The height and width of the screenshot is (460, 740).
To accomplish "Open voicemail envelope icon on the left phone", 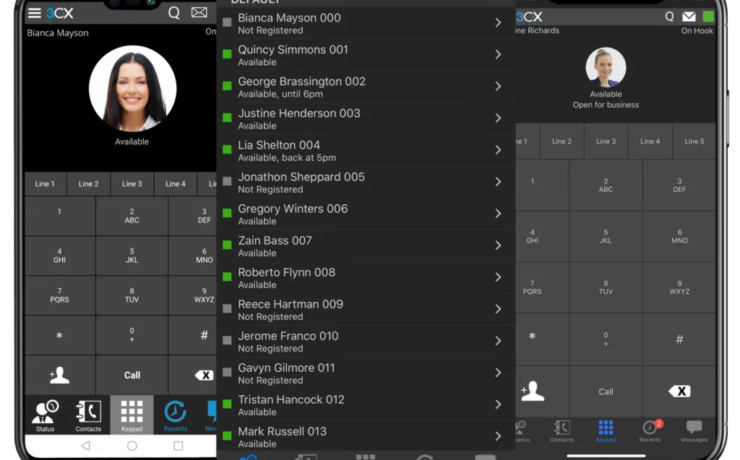I will coord(199,14).
